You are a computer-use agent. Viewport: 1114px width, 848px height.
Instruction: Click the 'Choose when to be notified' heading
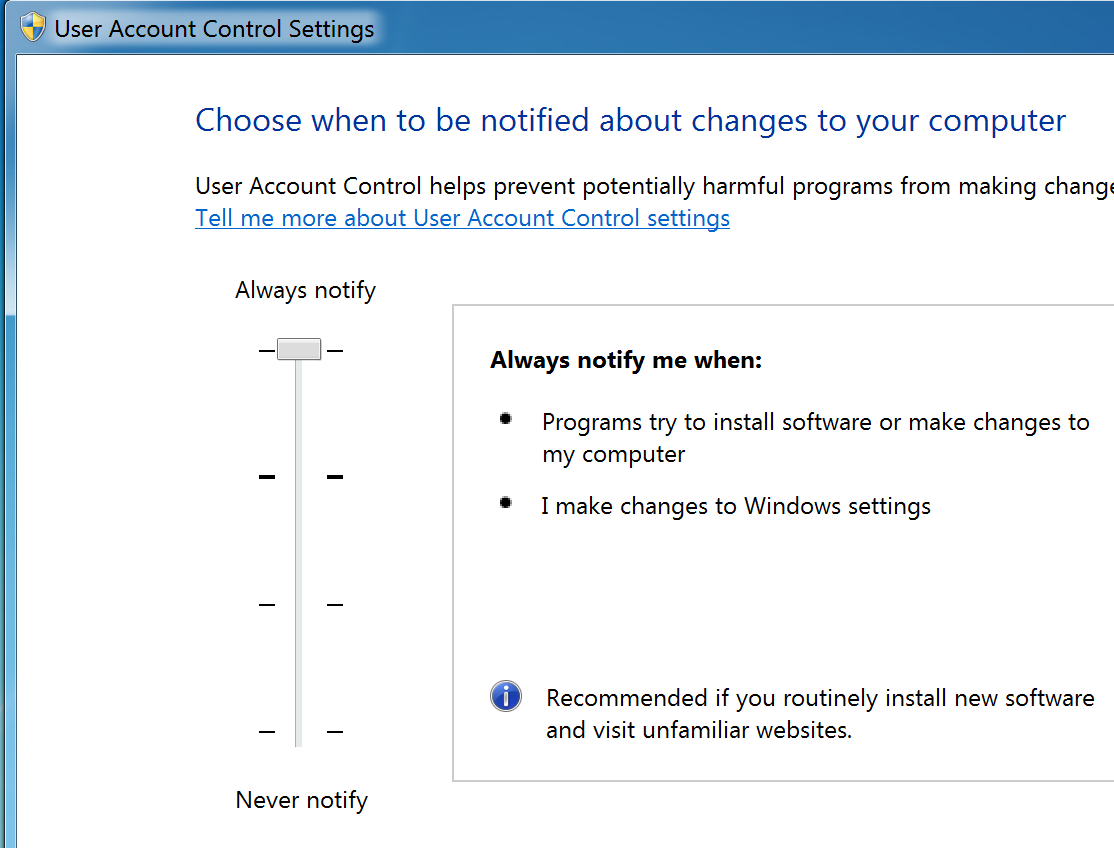631,121
